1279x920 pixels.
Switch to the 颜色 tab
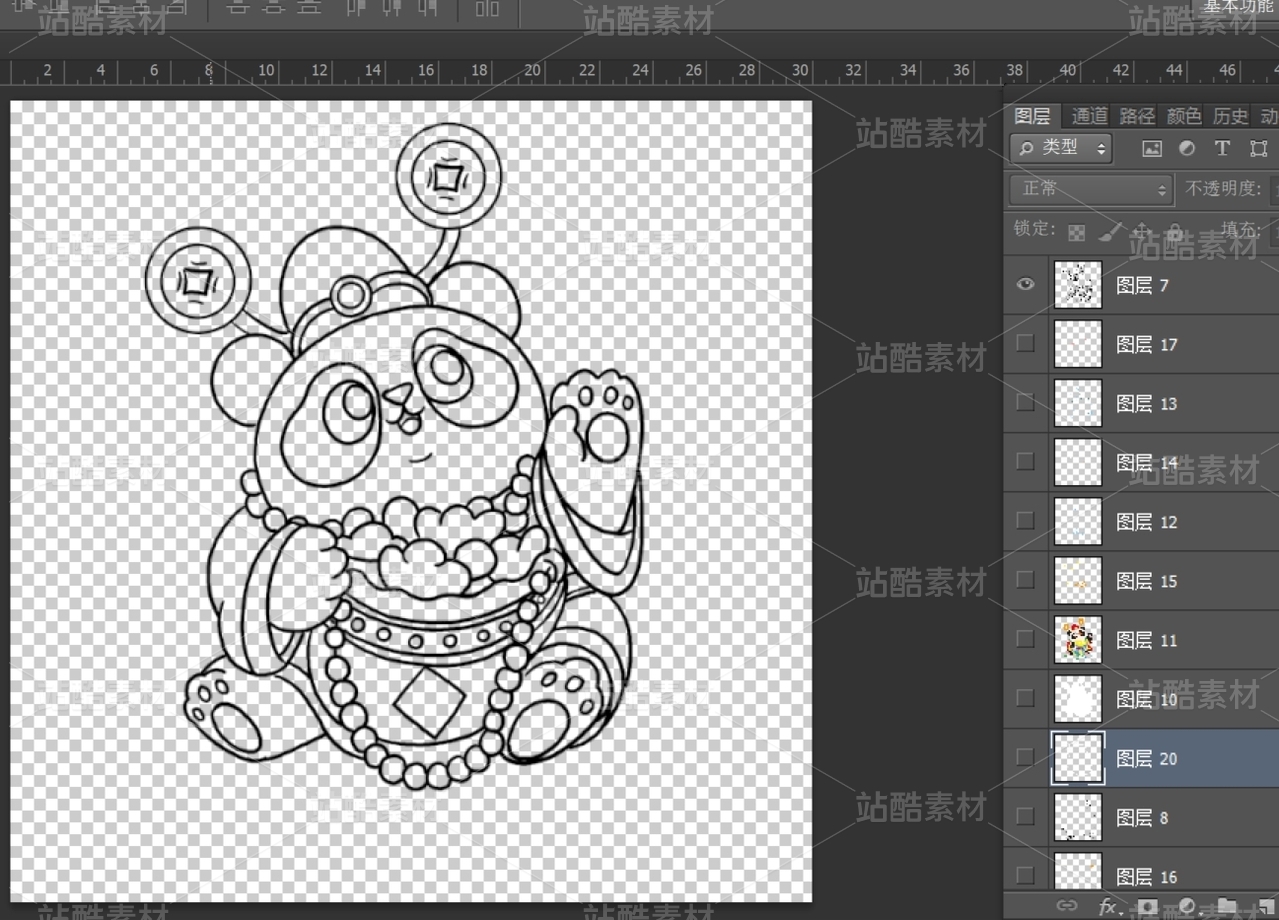(x=1184, y=116)
